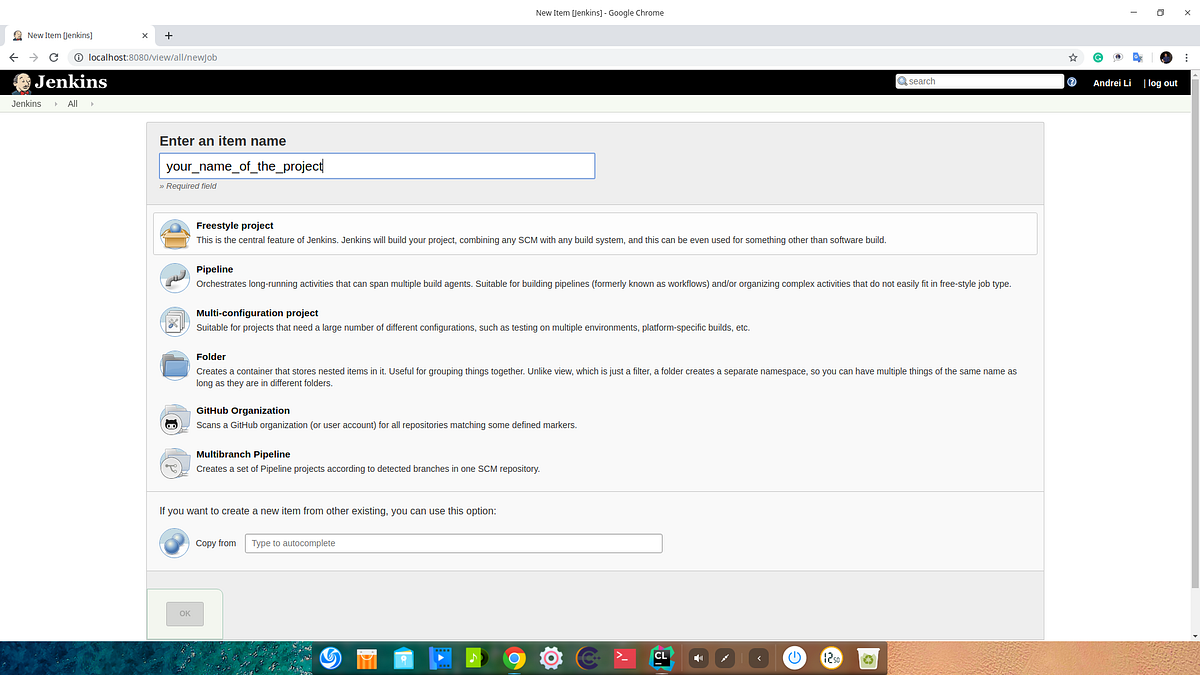Pick the Multi-configuration project icon

(x=175, y=321)
